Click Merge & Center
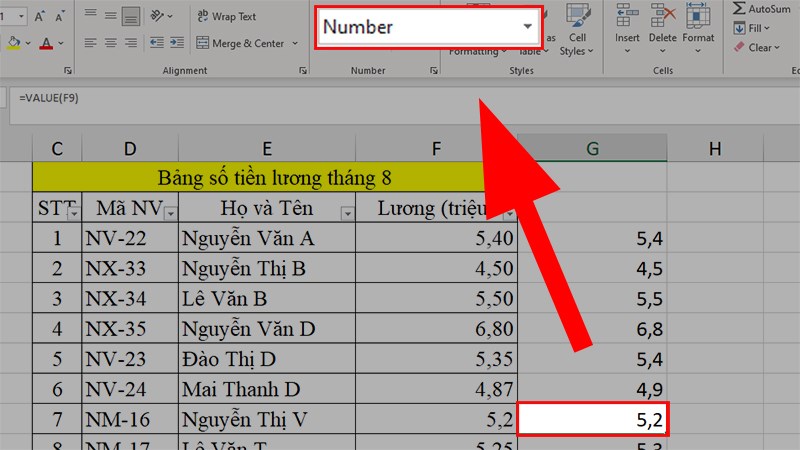The image size is (800, 450). pyautogui.click(x=240, y=43)
